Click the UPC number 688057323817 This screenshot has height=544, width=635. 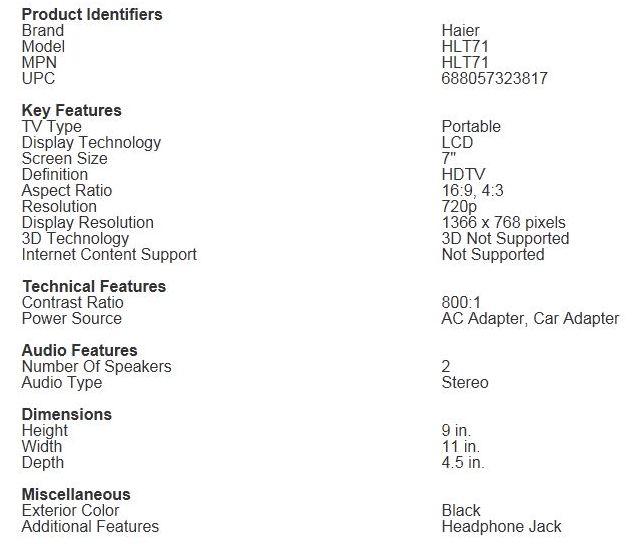pyautogui.click(x=494, y=78)
